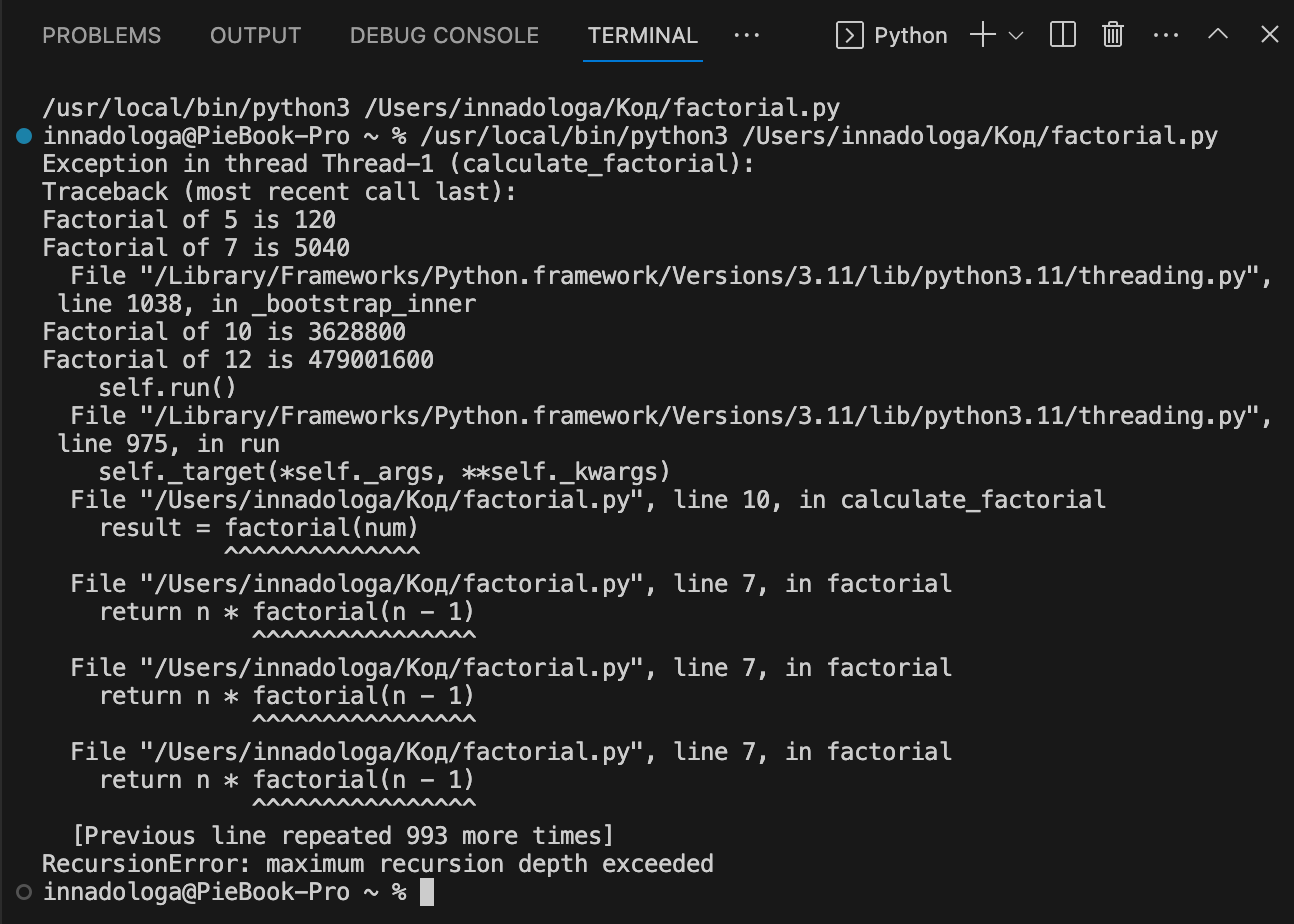Screen dimensions: 1294x924
Task: Split the terminal pane
Action: (x=1063, y=35)
